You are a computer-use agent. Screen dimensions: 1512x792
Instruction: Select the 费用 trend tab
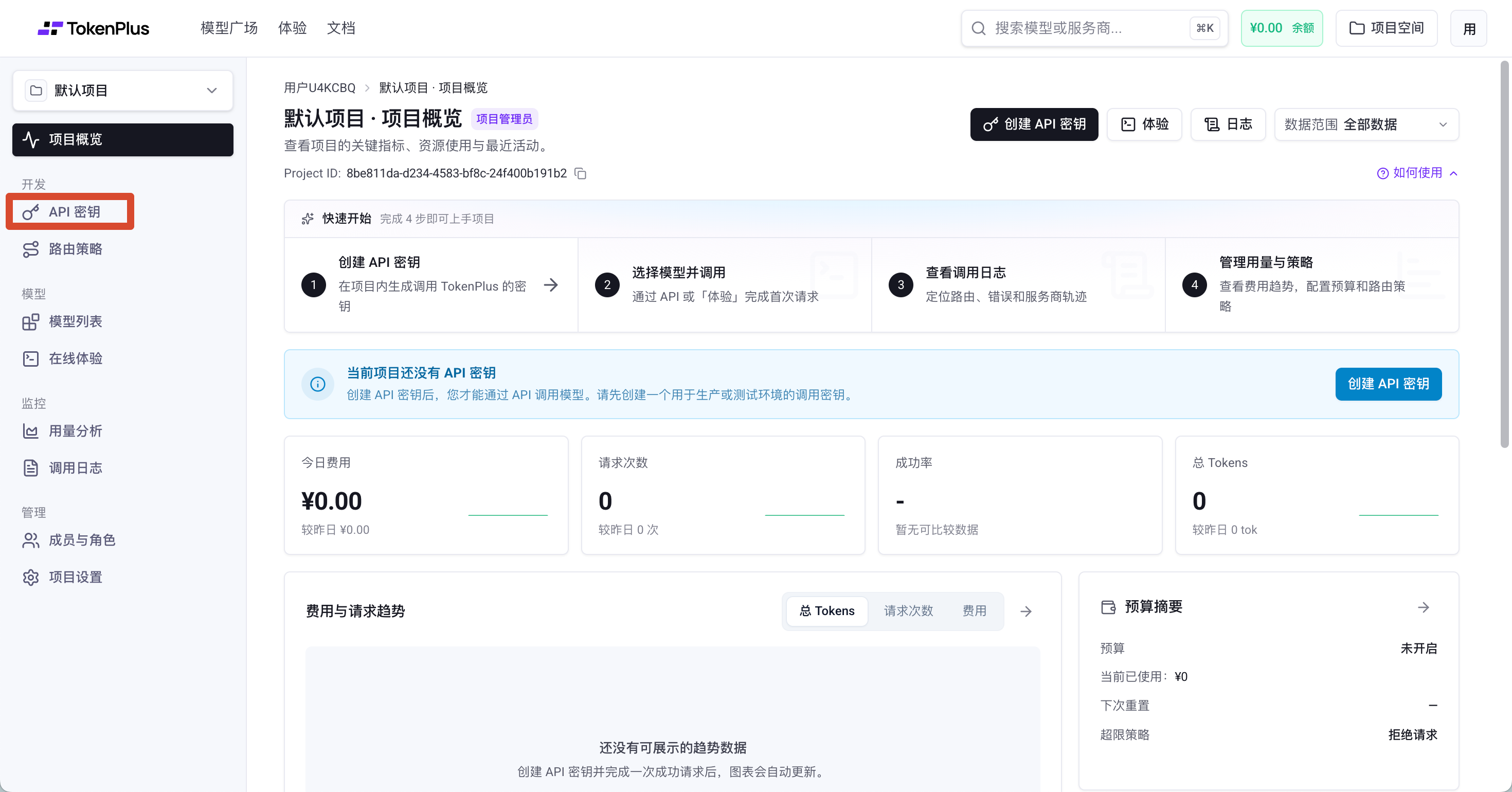click(975, 610)
